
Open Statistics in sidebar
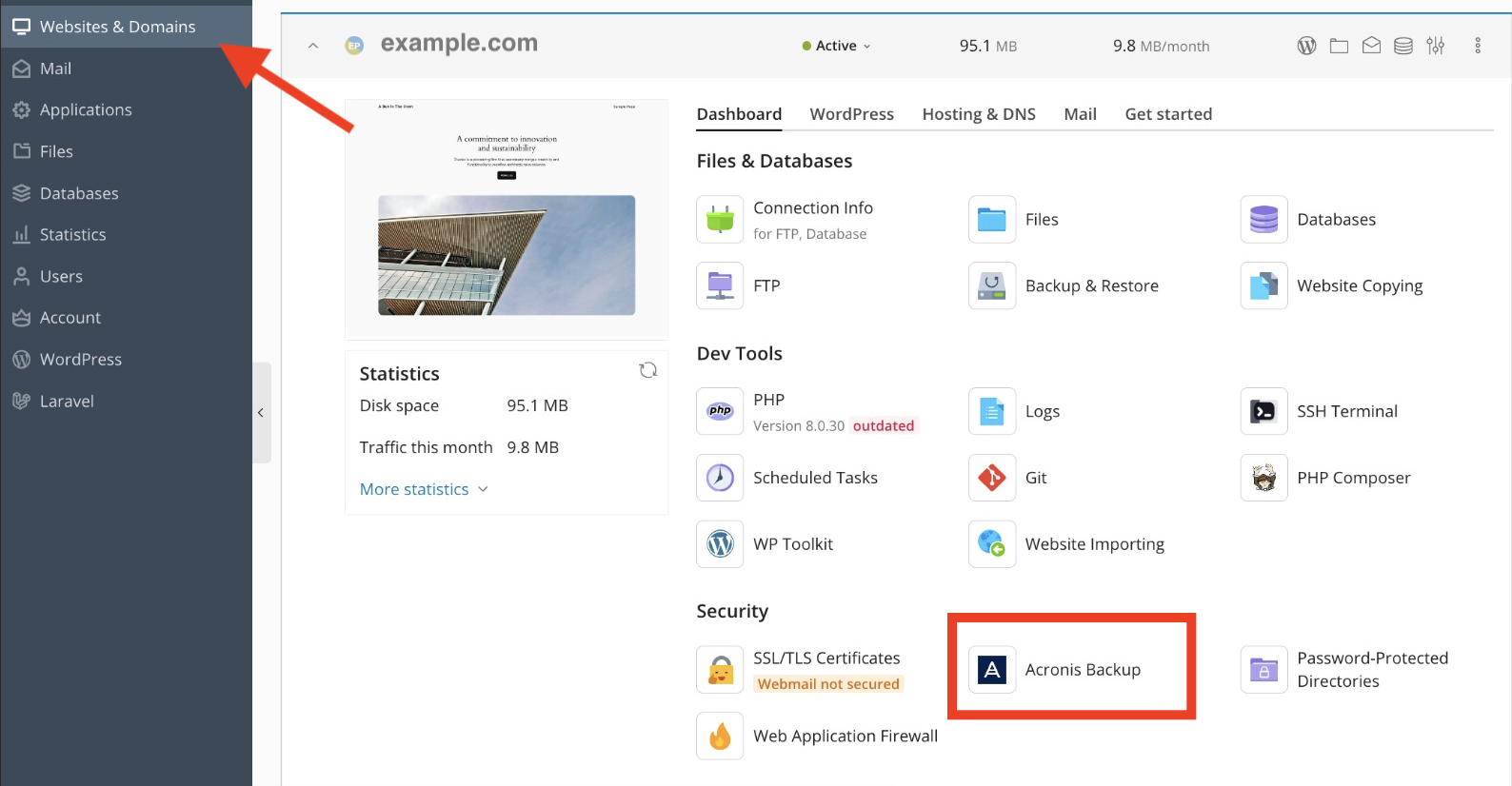click(x=126, y=234)
